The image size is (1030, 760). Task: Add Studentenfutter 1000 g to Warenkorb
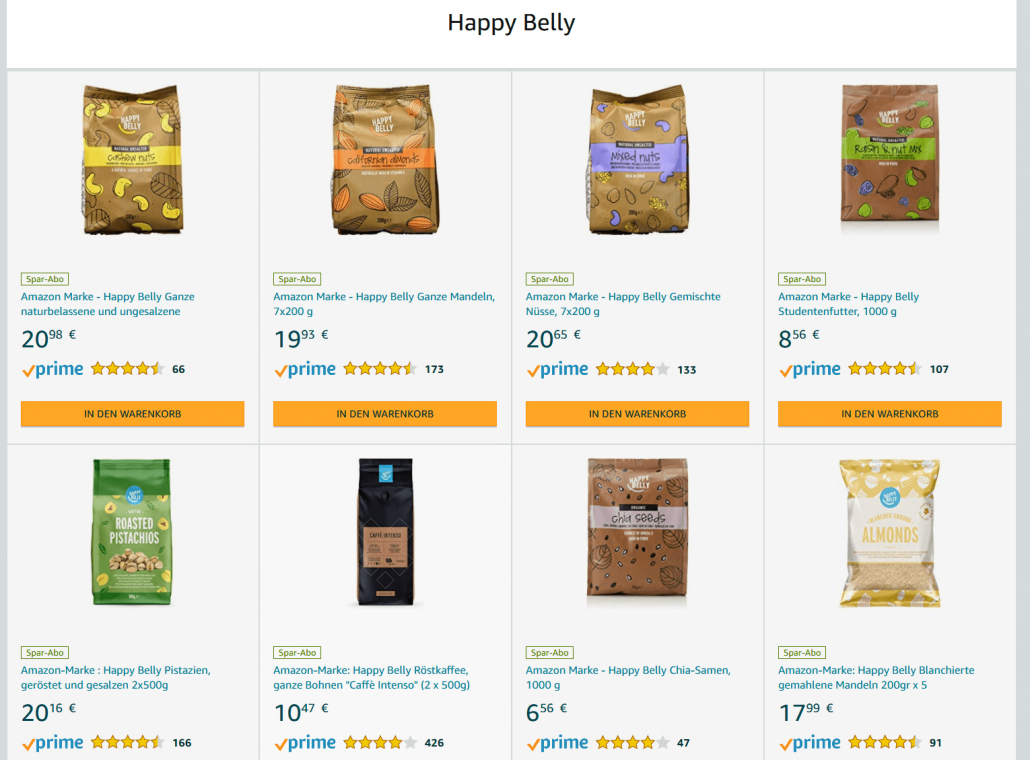coord(890,414)
